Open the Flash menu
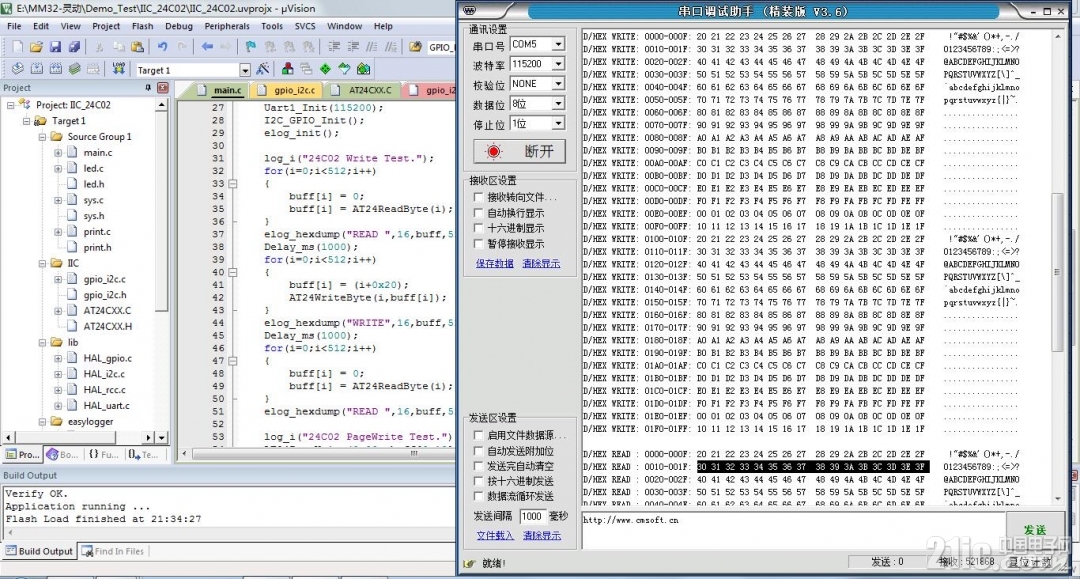The width and height of the screenshot is (1080, 579). pyautogui.click(x=143, y=26)
